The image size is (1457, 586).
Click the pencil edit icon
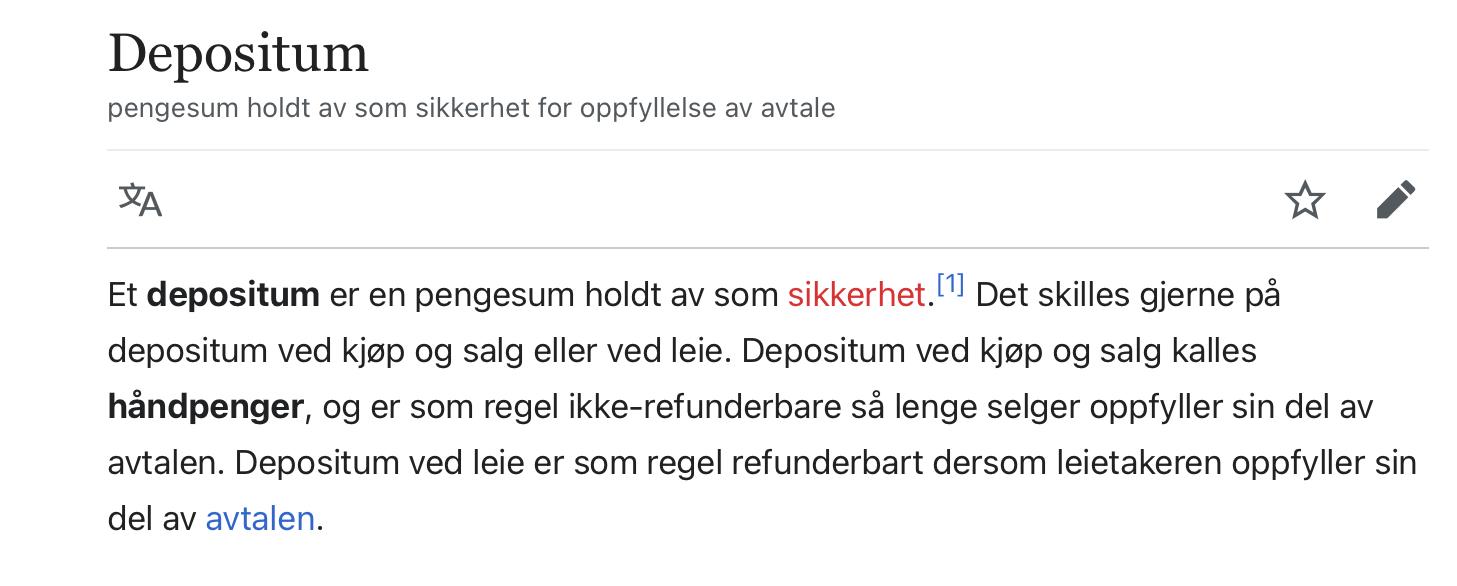[1396, 200]
